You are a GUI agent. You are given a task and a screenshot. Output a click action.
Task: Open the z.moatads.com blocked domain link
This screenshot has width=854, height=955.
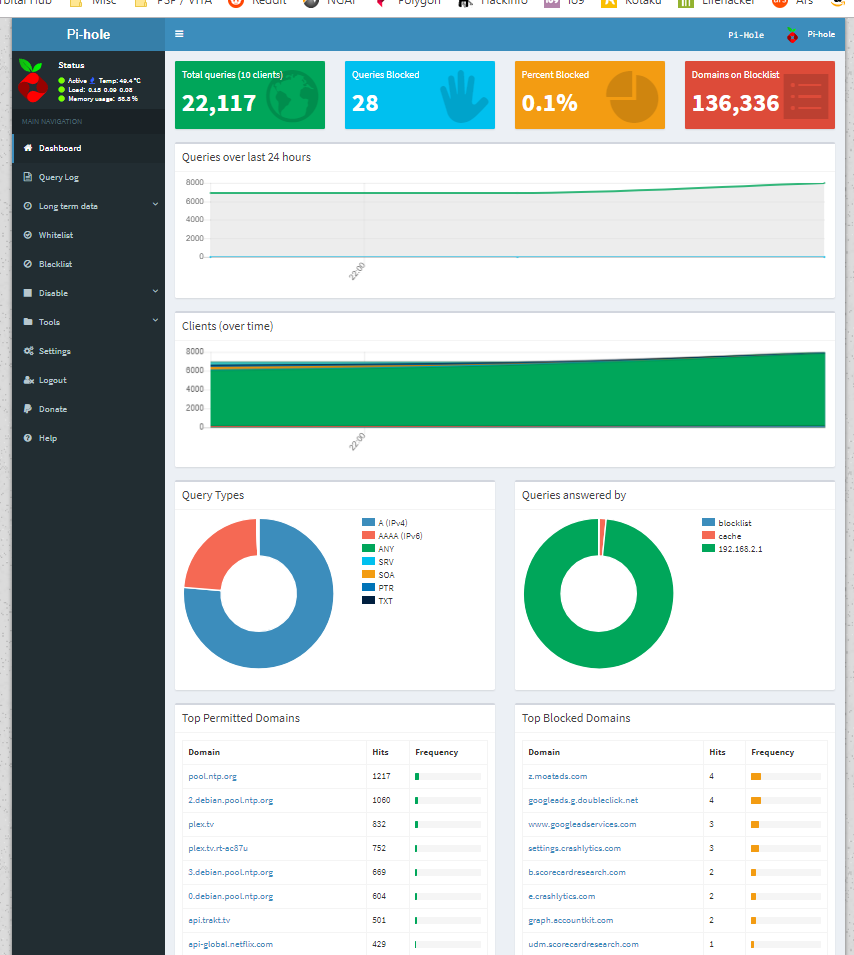pyautogui.click(x=557, y=776)
